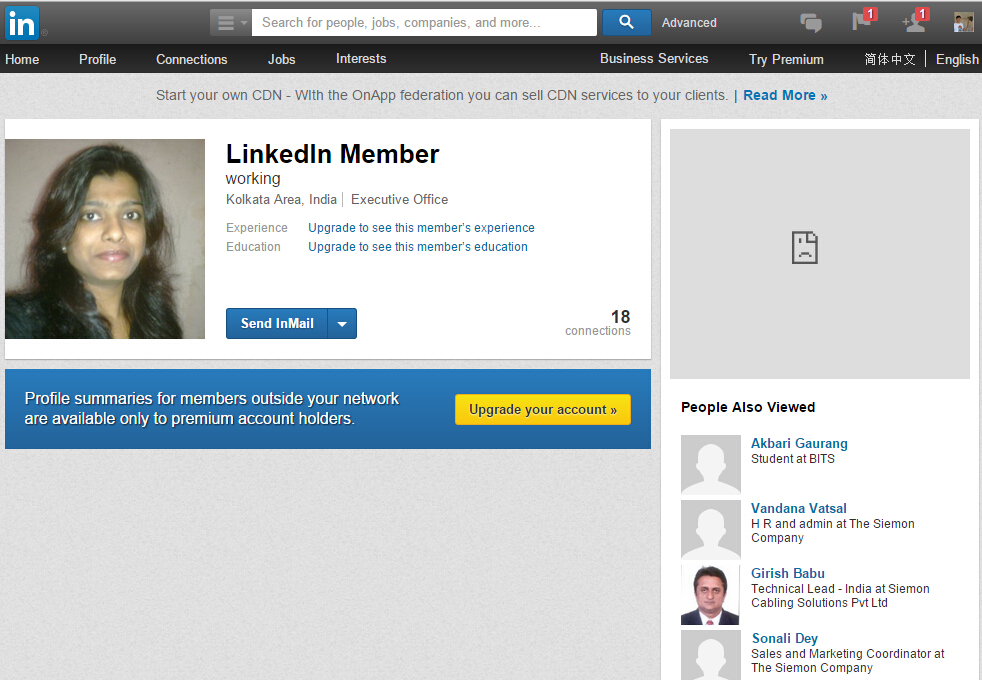This screenshot has height=680, width=982.
Task: Expand the Send InMail dropdown arrow
Action: tap(342, 323)
